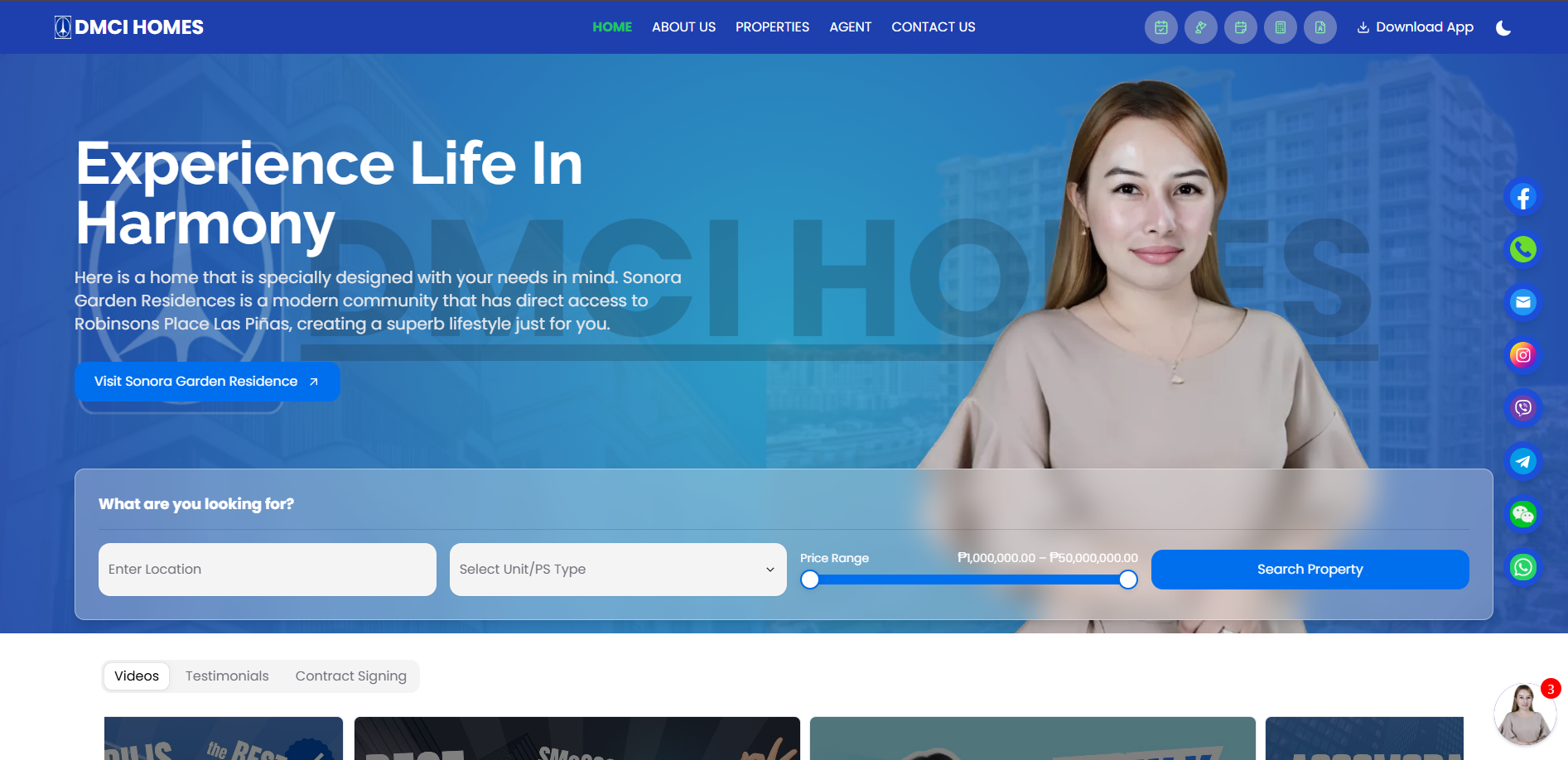1568x760 pixels.
Task: Click the desk lamp icon in header
Action: coord(1201,27)
